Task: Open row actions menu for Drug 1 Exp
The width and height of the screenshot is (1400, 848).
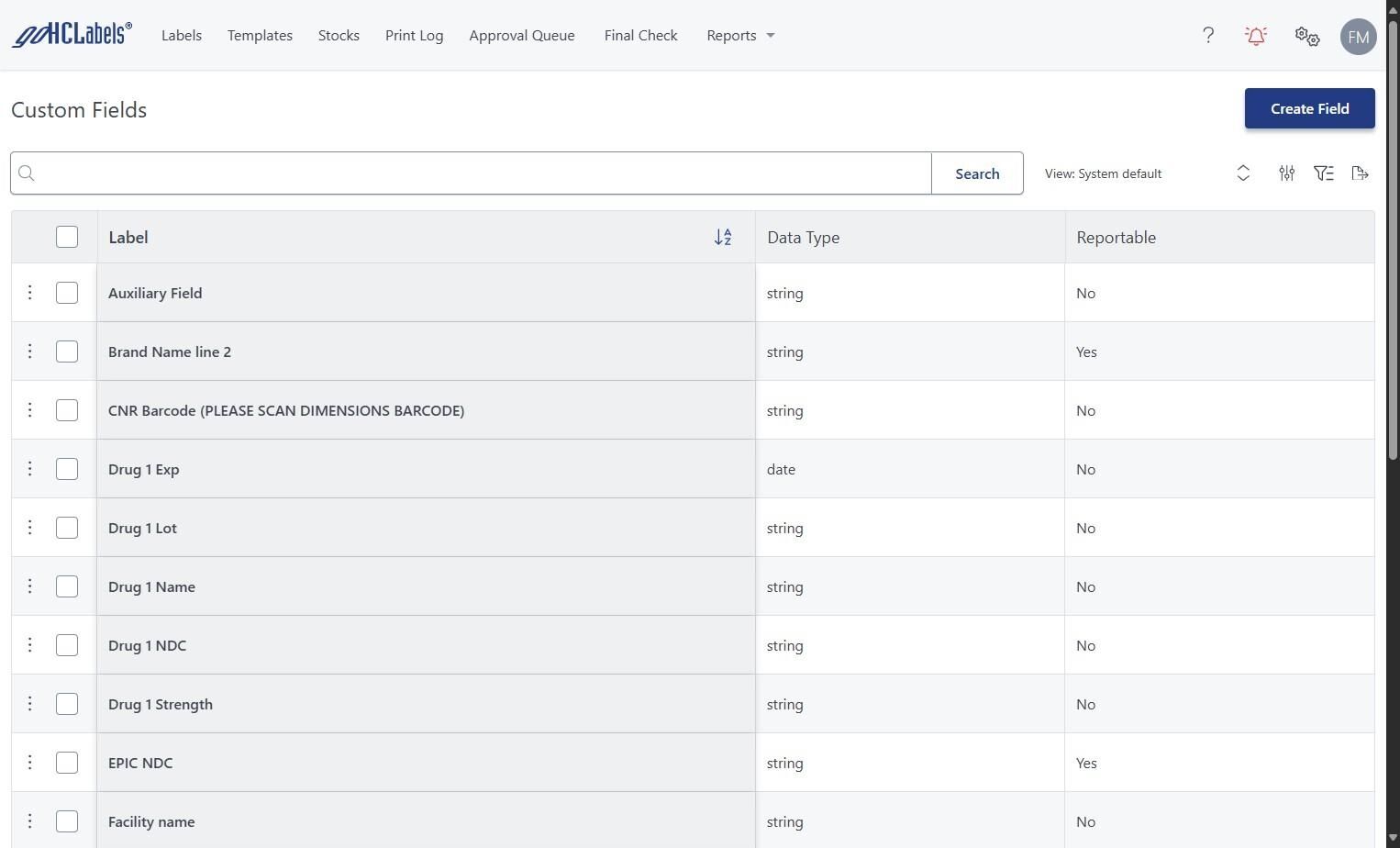Action: [29, 469]
